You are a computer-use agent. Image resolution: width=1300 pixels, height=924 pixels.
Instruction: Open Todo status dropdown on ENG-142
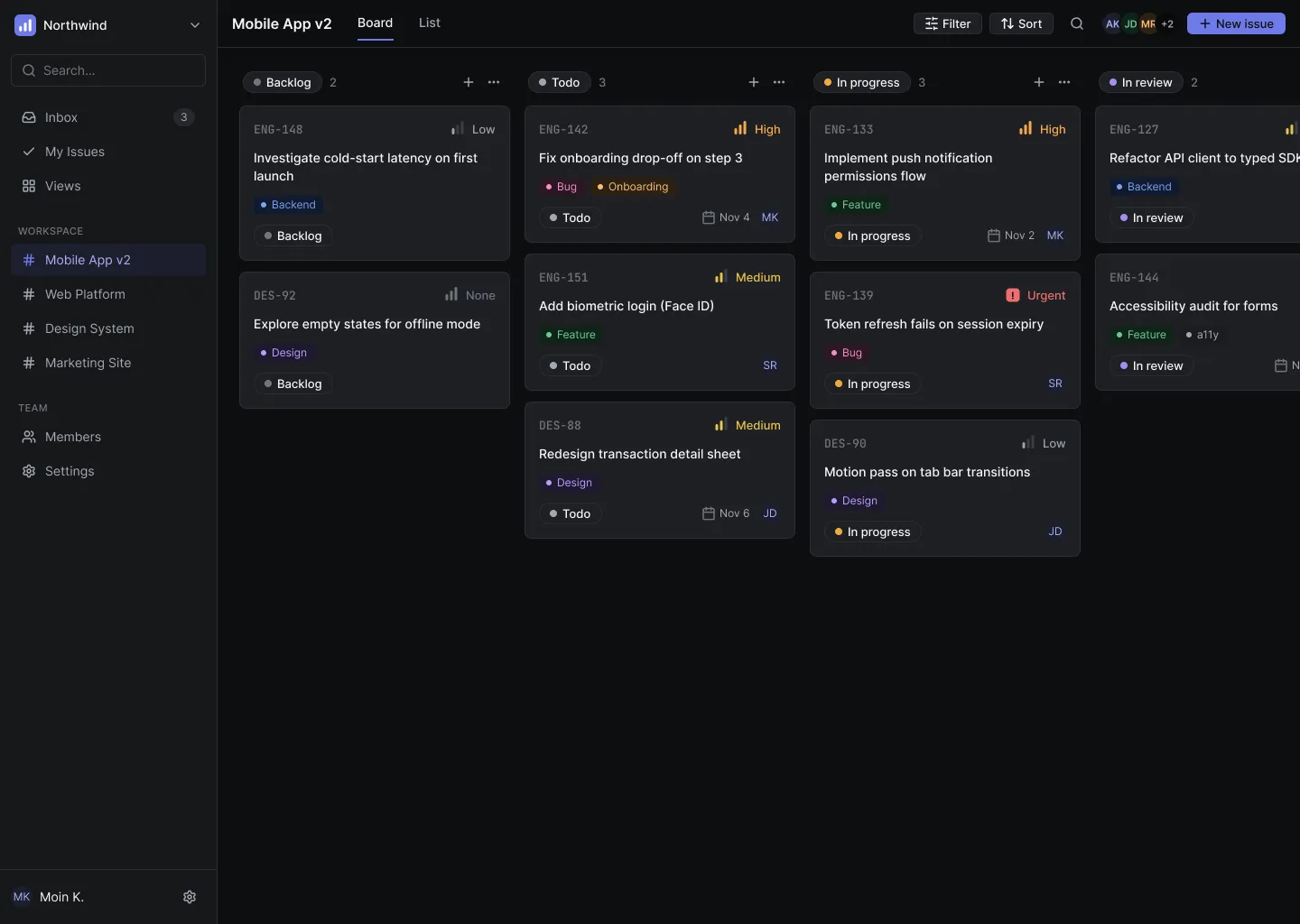pyautogui.click(x=571, y=217)
